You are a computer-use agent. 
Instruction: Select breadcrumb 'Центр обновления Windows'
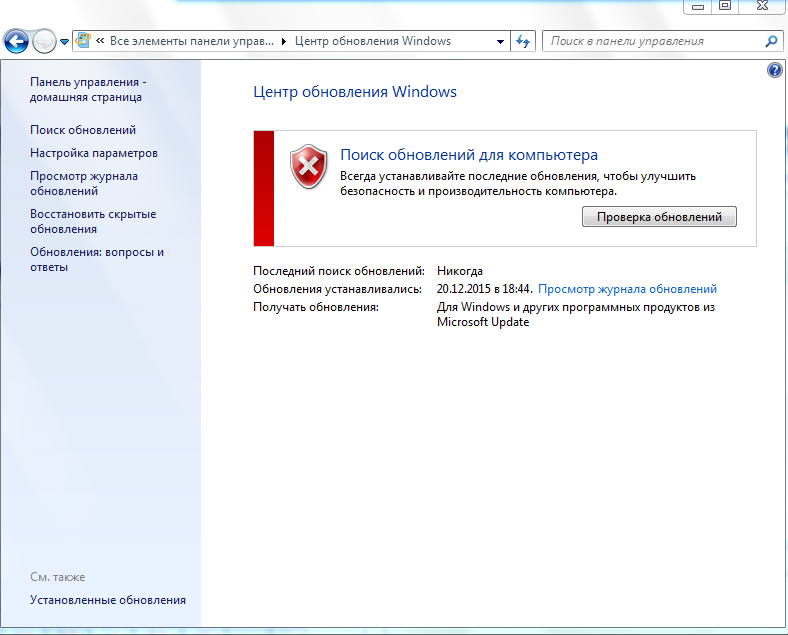(x=372, y=41)
